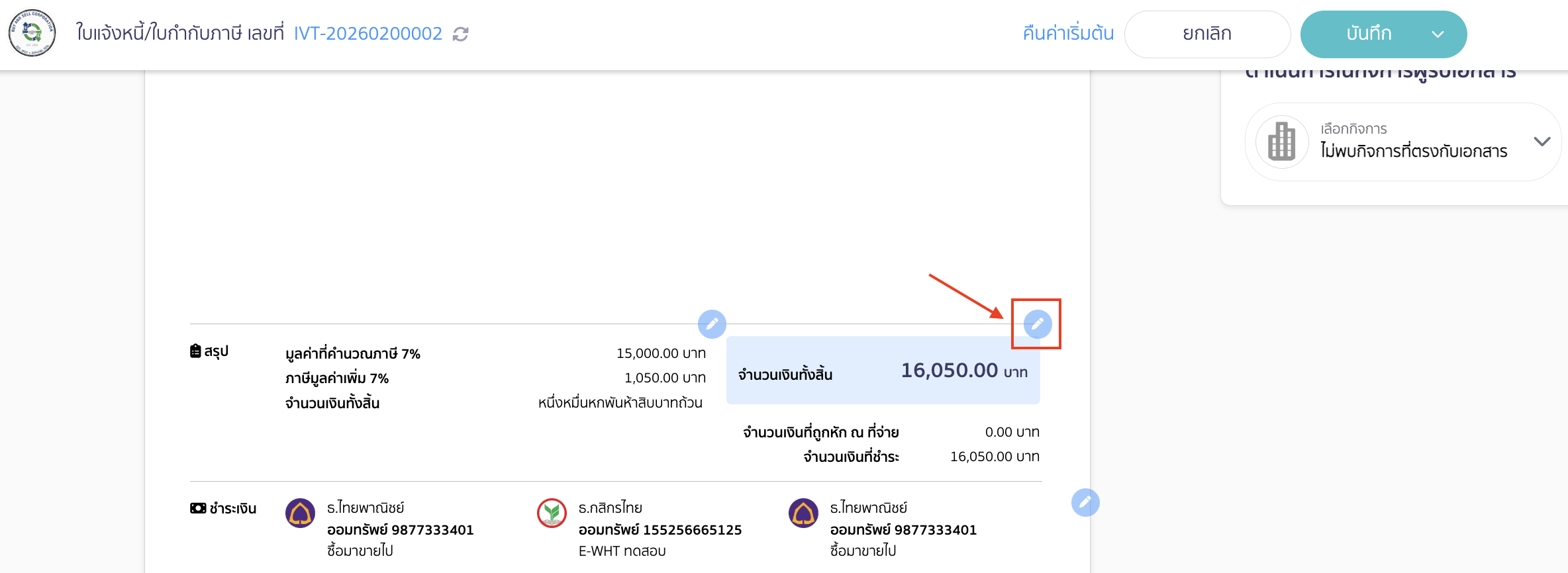Click the 16,050.00 บาท paid amount
This screenshot has width=1568, height=573.
(995, 457)
